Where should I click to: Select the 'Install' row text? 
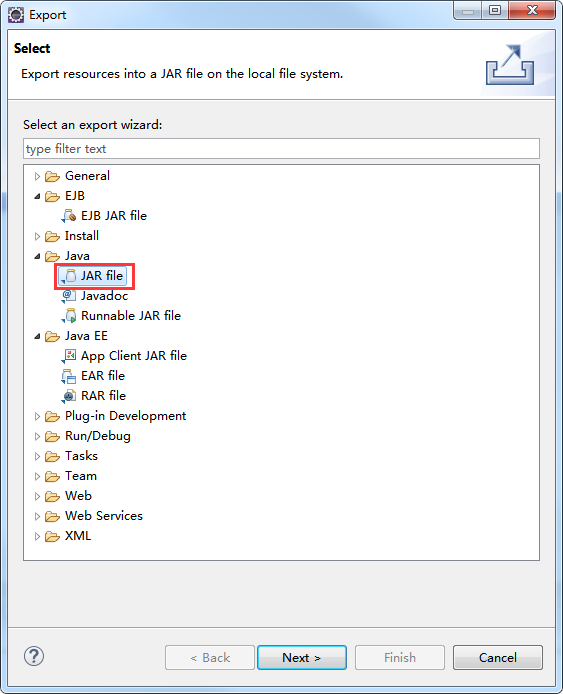pos(82,236)
